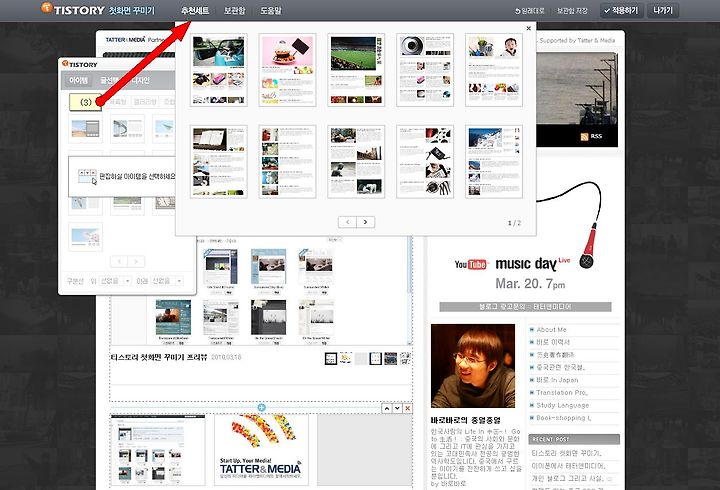The width and height of the screenshot is (720, 490).
Task: Click the Tistory screenshot thumbnail in bottom block
Action: click(x=158, y=450)
